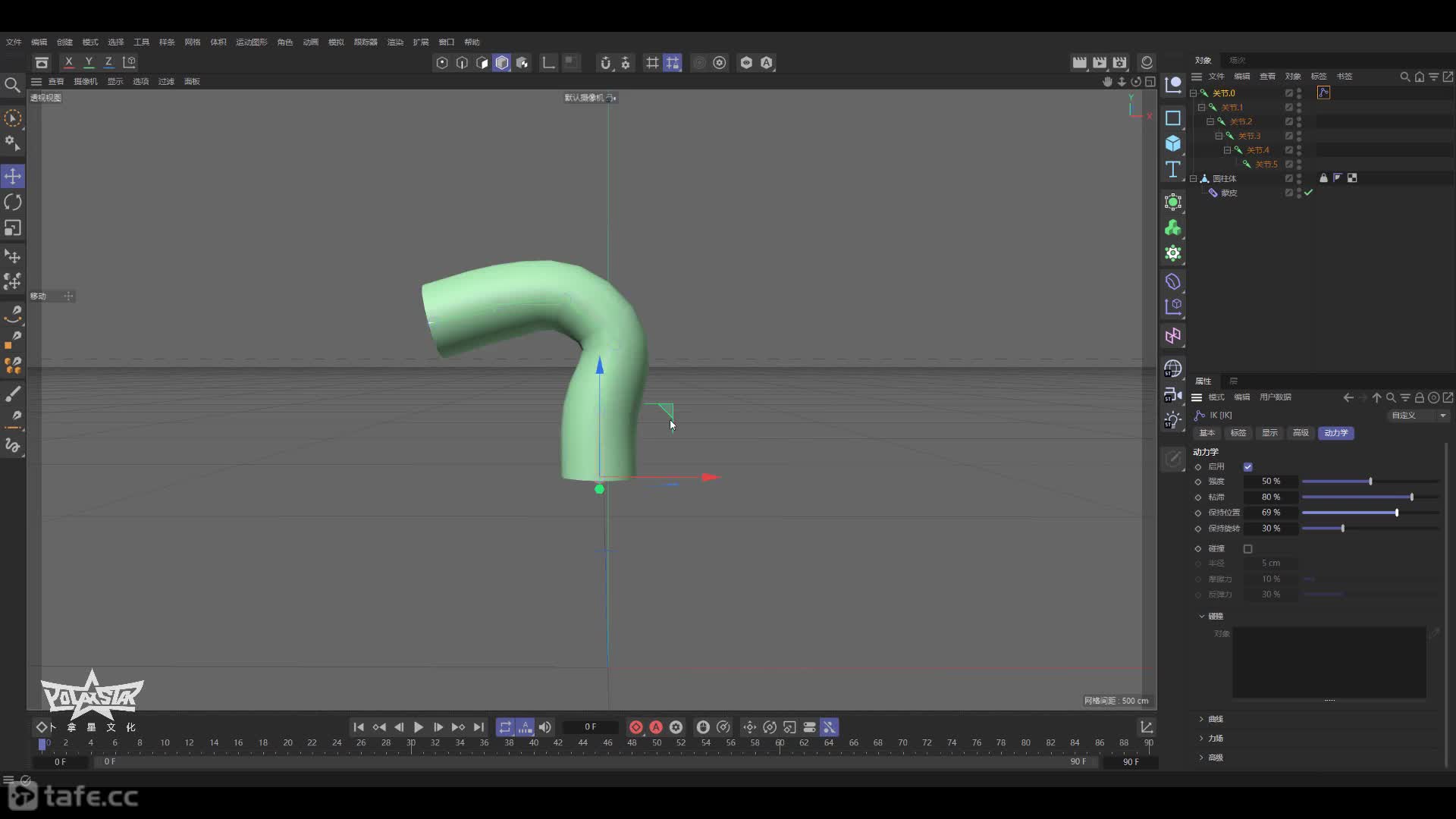Screen dimensions: 1456x819
Task: Switch to the 显示 attribute tab
Action: pyautogui.click(x=1269, y=433)
